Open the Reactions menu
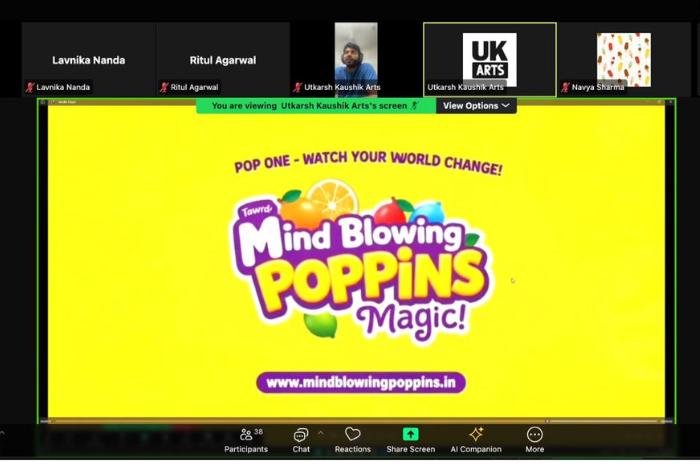This screenshot has width=700, height=467. (x=353, y=440)
